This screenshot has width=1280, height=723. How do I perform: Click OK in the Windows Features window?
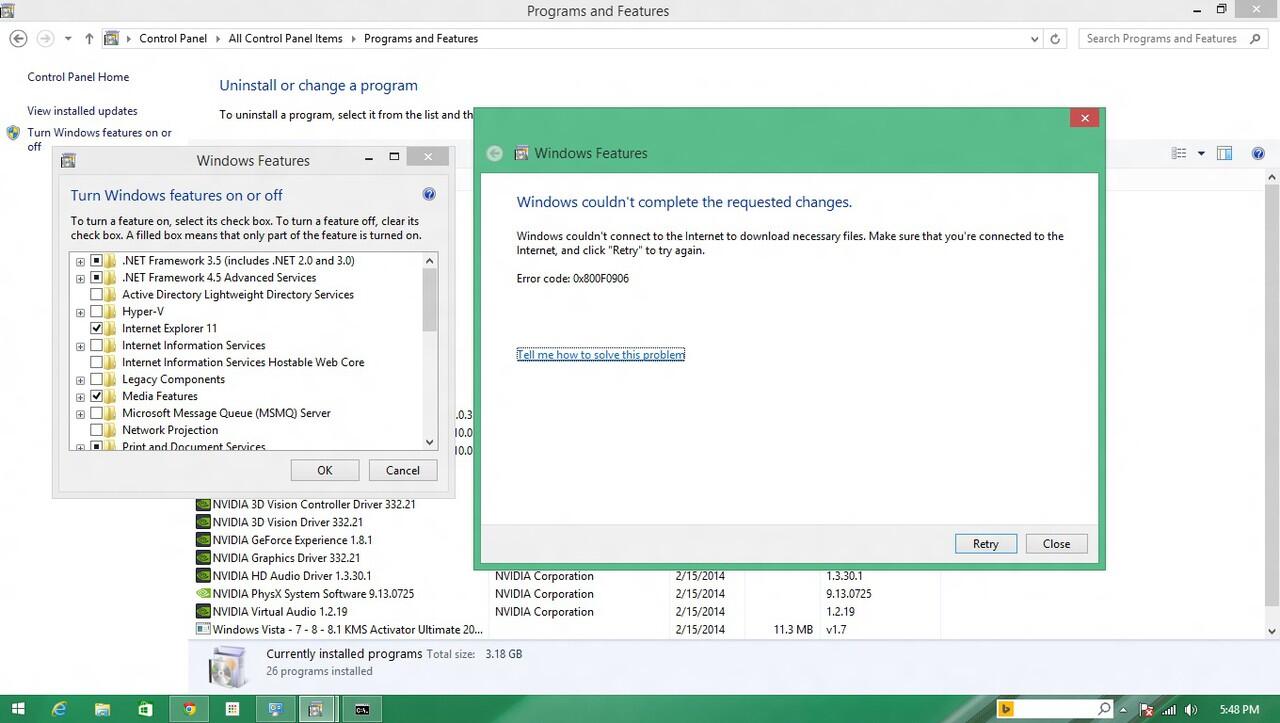coord(325,470)
